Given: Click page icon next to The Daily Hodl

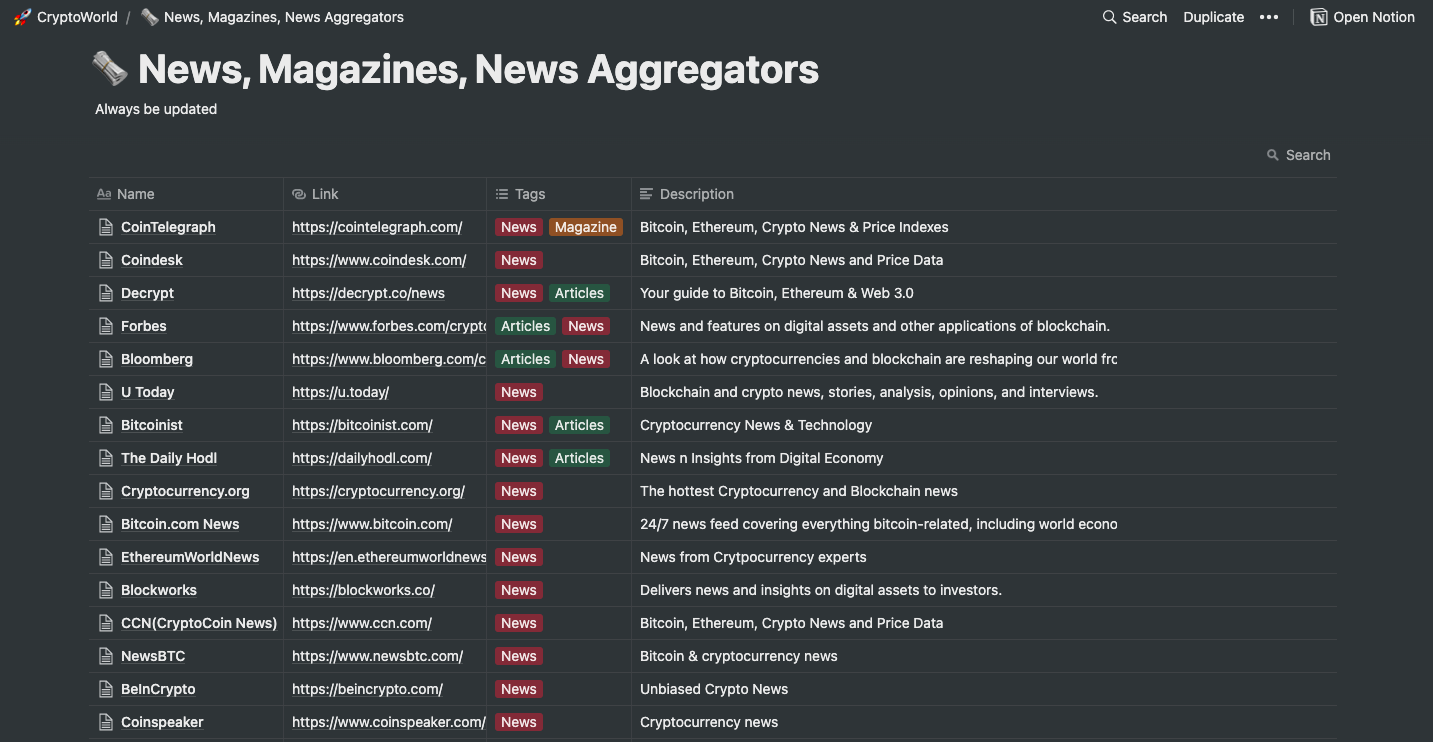Looking at the screenshot, I should coord(106,458).
